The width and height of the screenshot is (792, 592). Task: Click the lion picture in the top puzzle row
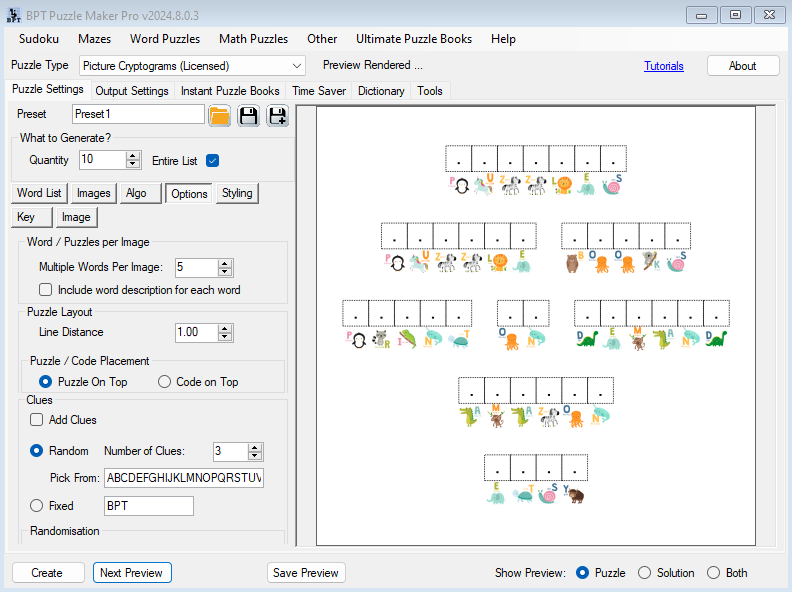pos(563,185)
